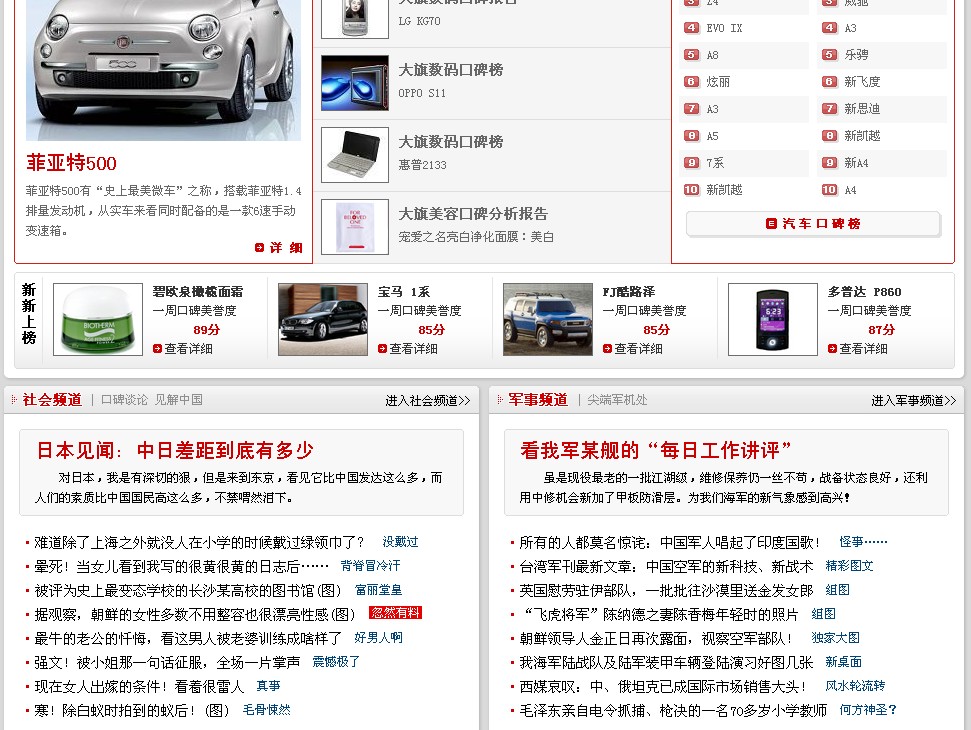Open the OPPO S11 product thumbnail

tap(355, 83)
